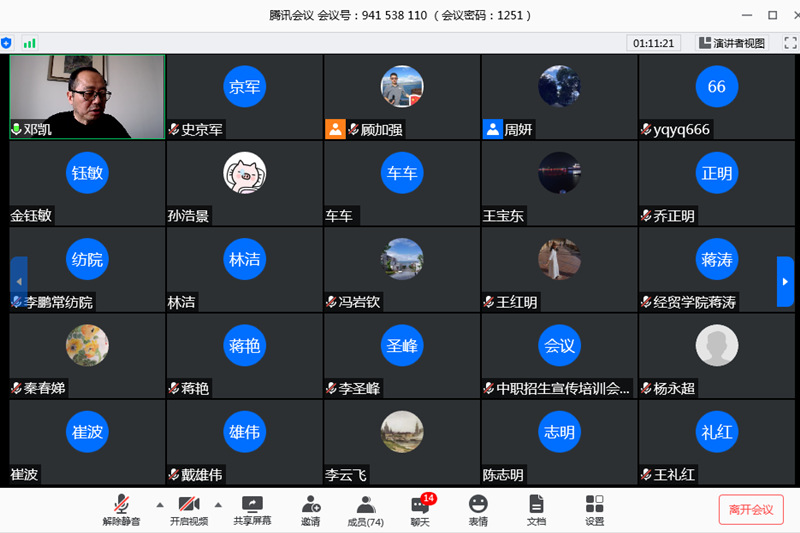
Task: Click name label 邓凯
Action: pyautogui.click(x=38, y=130)
